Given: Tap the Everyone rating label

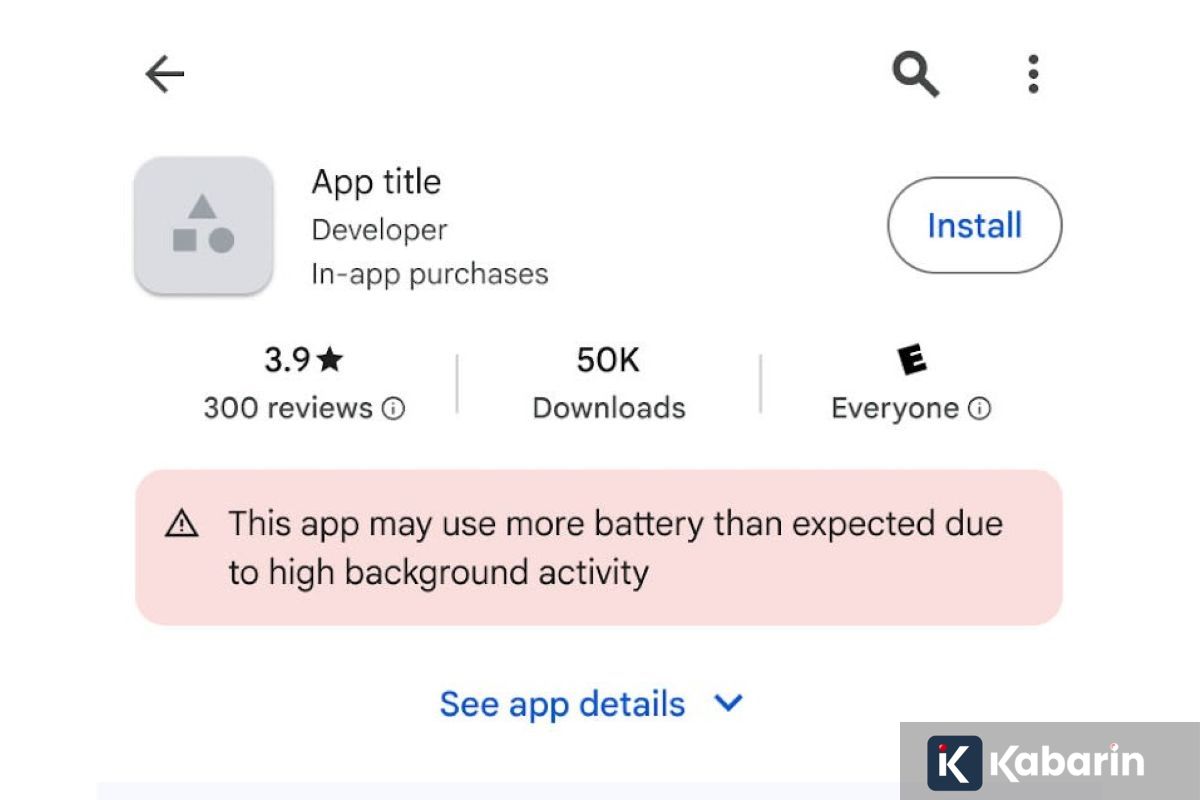Looking at the screenshot, I should (895, 408).
